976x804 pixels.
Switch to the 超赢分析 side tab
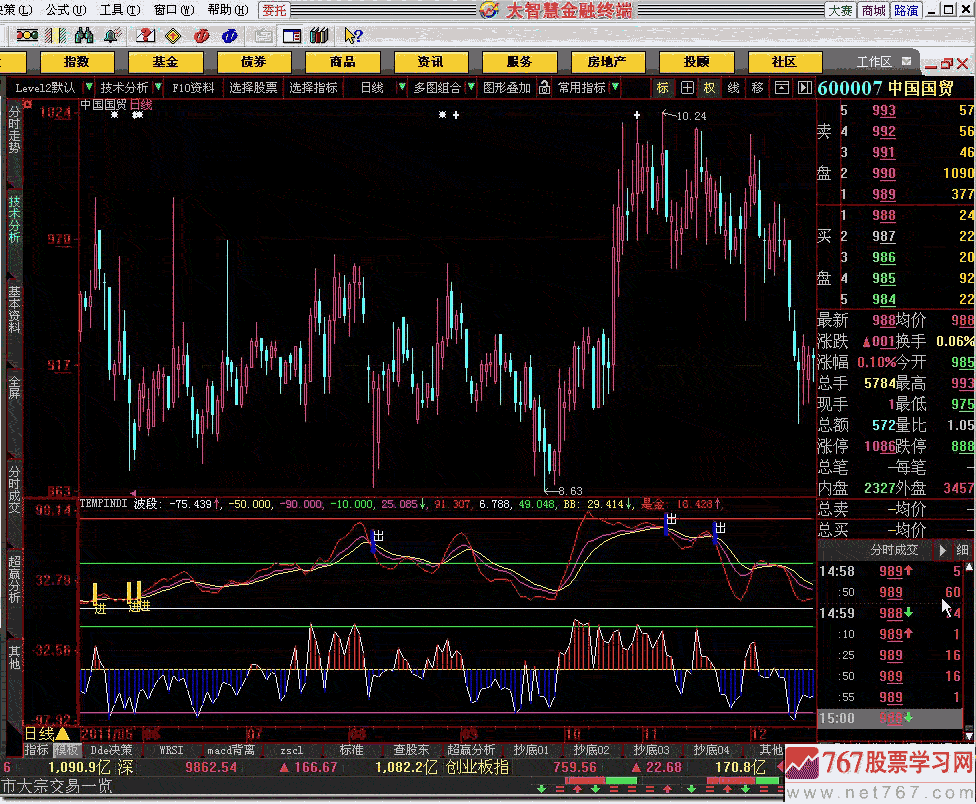click(x=14, y=579)
